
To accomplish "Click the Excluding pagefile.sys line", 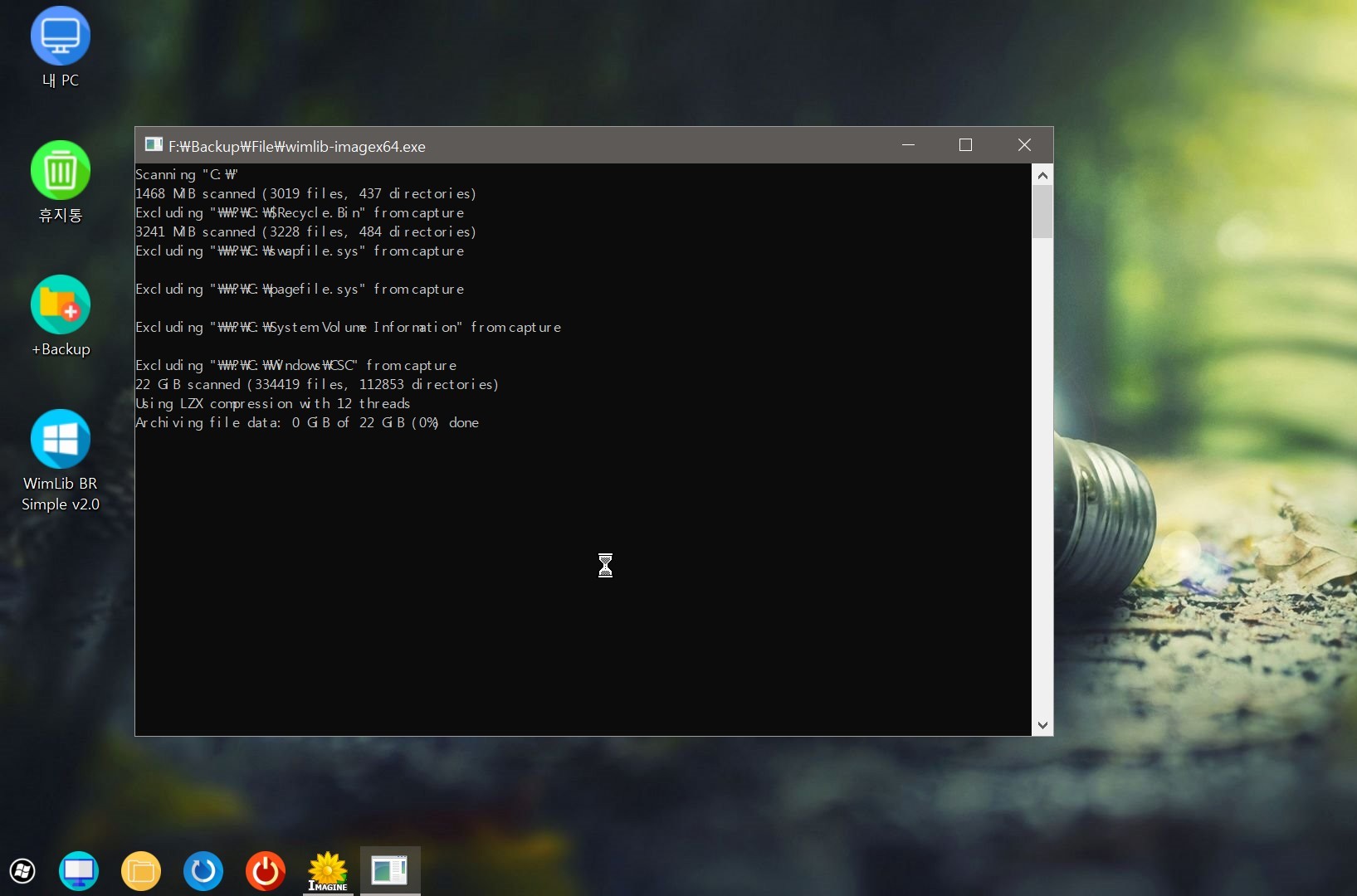I will pos(300,289).
